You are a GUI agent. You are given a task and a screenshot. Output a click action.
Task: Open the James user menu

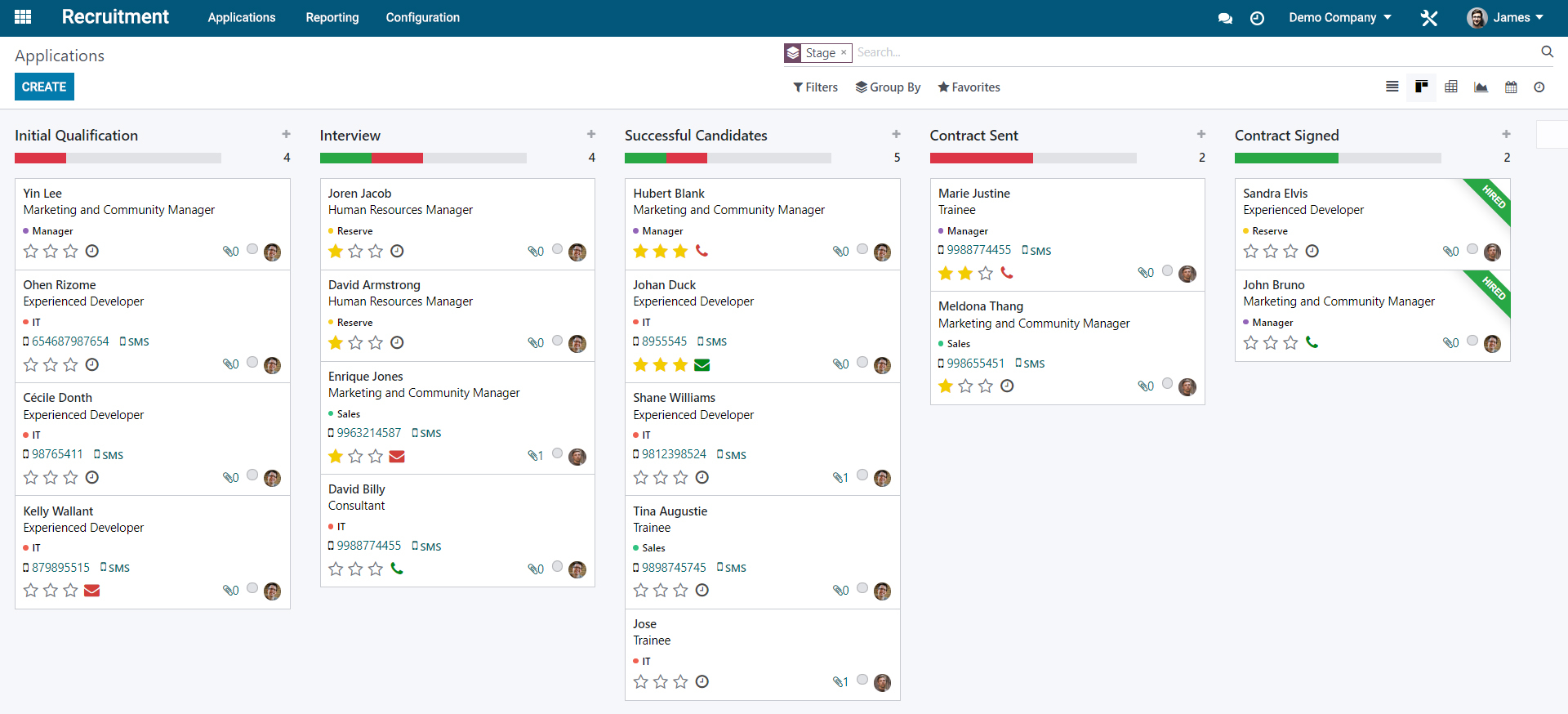pyautogui.click(x=1506, y=18)
